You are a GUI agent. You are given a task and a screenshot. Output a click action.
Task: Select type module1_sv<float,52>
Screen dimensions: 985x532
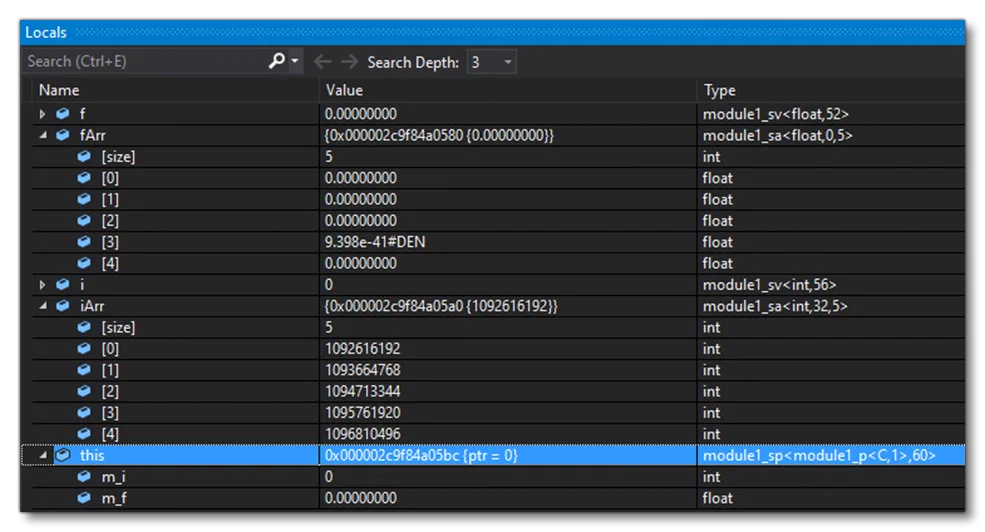[776, 114]
